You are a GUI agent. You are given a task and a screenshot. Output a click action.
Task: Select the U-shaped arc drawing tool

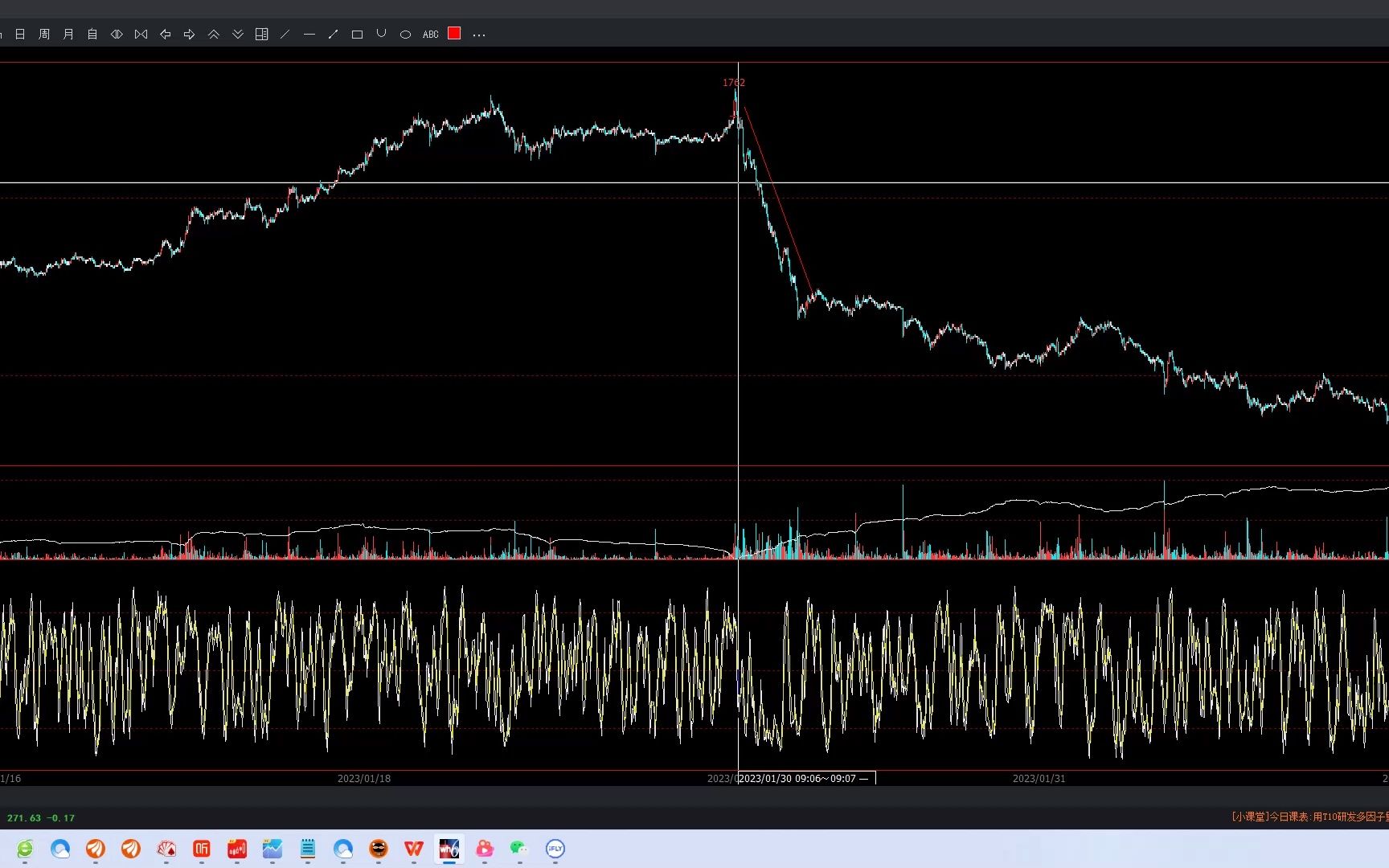coord(381,34)
